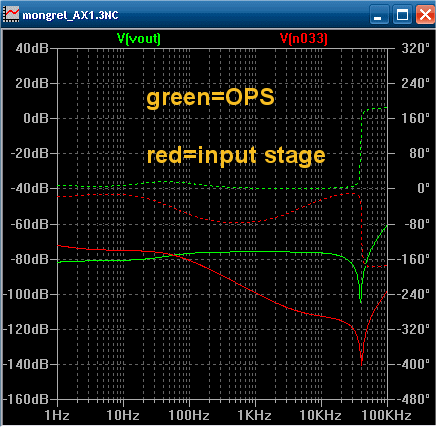This screenshot has height=427, width=436.
Task: Click the mongrel_AX1.3NC window title
Action: click(70, 15)
